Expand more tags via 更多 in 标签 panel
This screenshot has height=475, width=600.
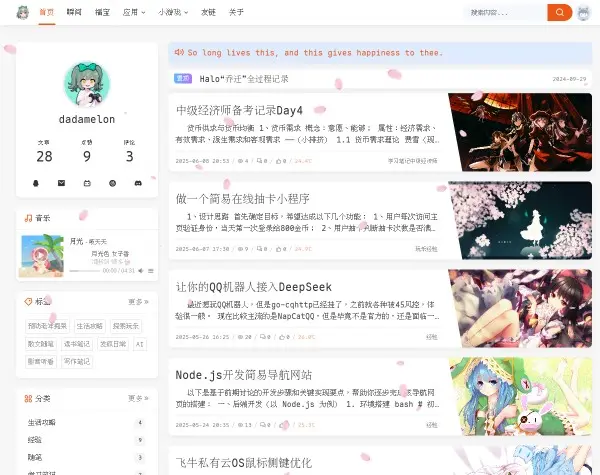pyautogui.click(x=138, y=301)
